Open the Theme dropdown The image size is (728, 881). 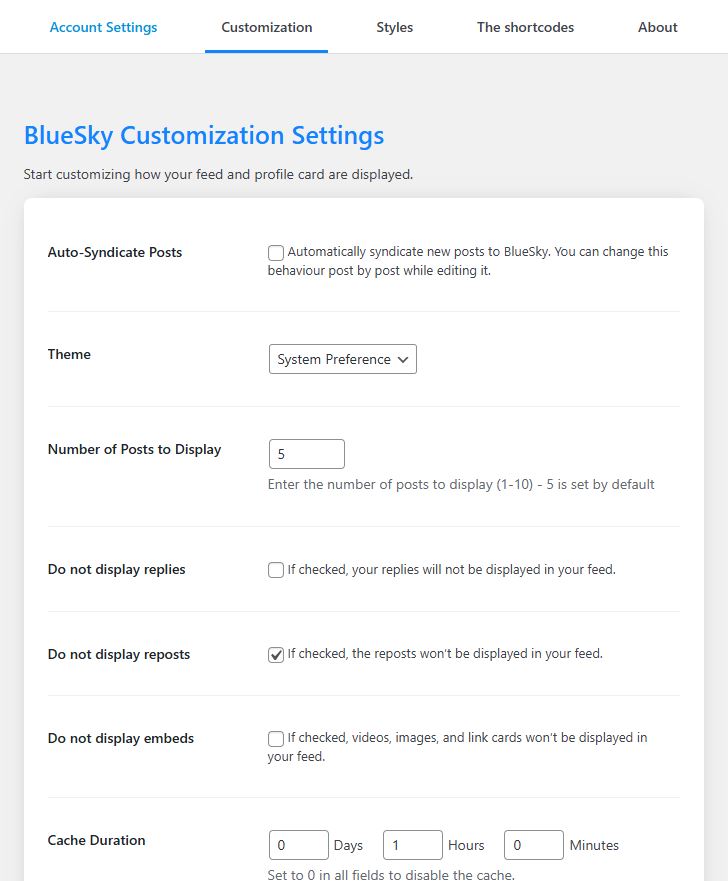point(342,359)
